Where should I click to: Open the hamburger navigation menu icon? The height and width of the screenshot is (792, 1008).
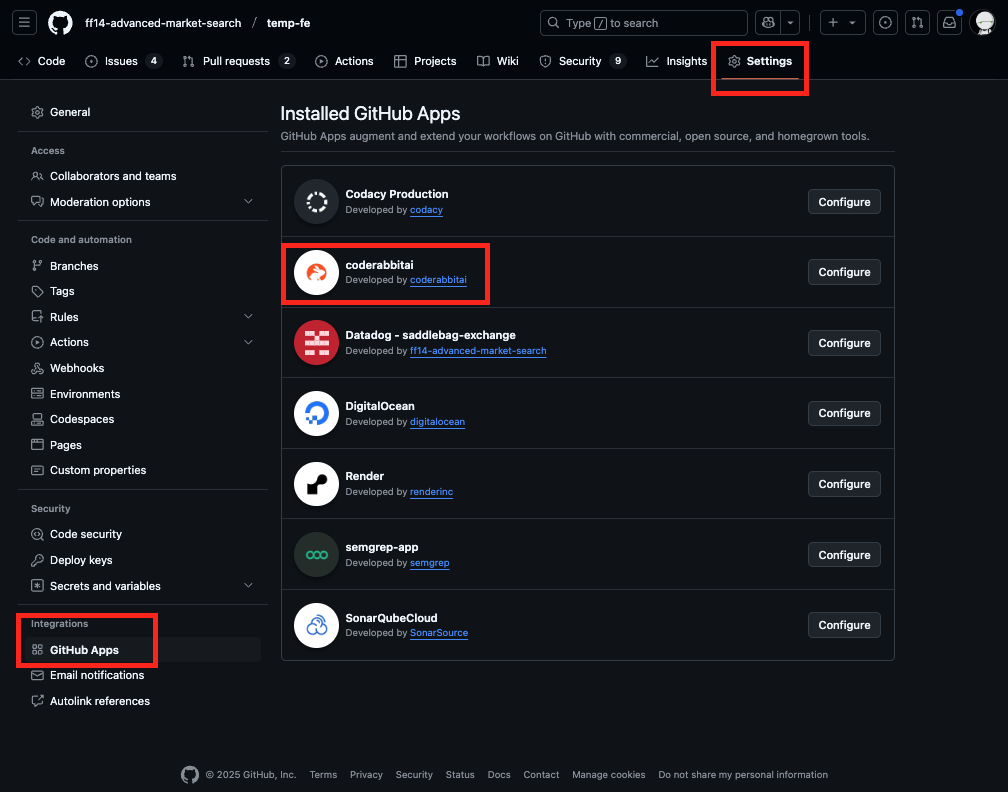[24, 22]
